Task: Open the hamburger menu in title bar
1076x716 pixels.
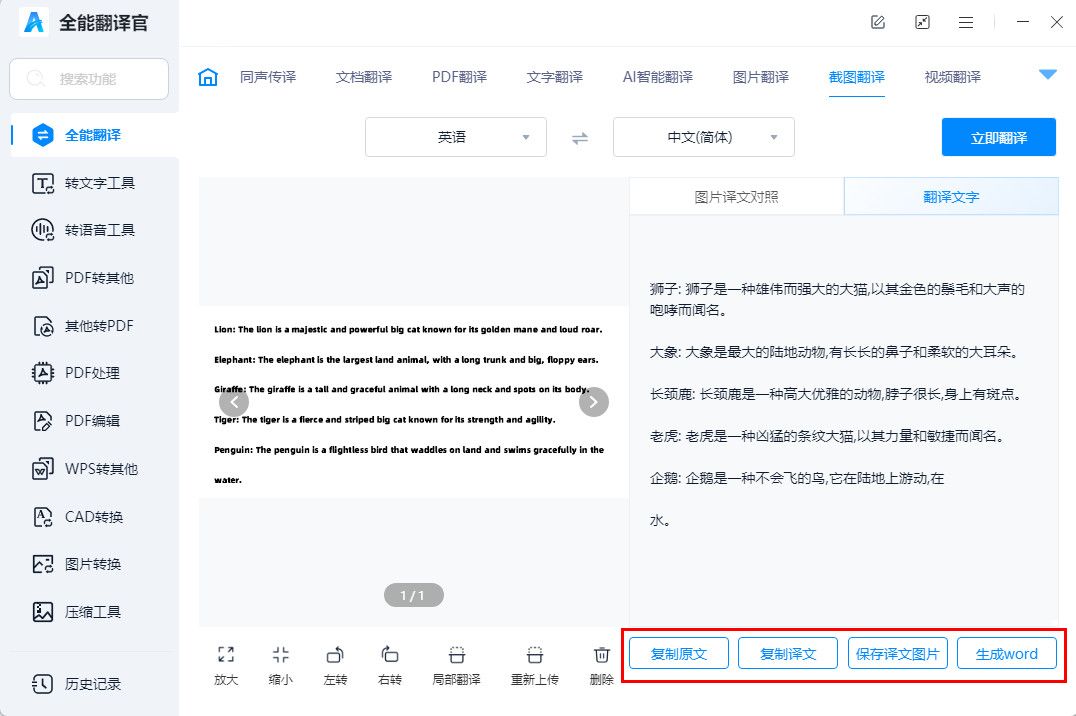Action: (966, 23)
